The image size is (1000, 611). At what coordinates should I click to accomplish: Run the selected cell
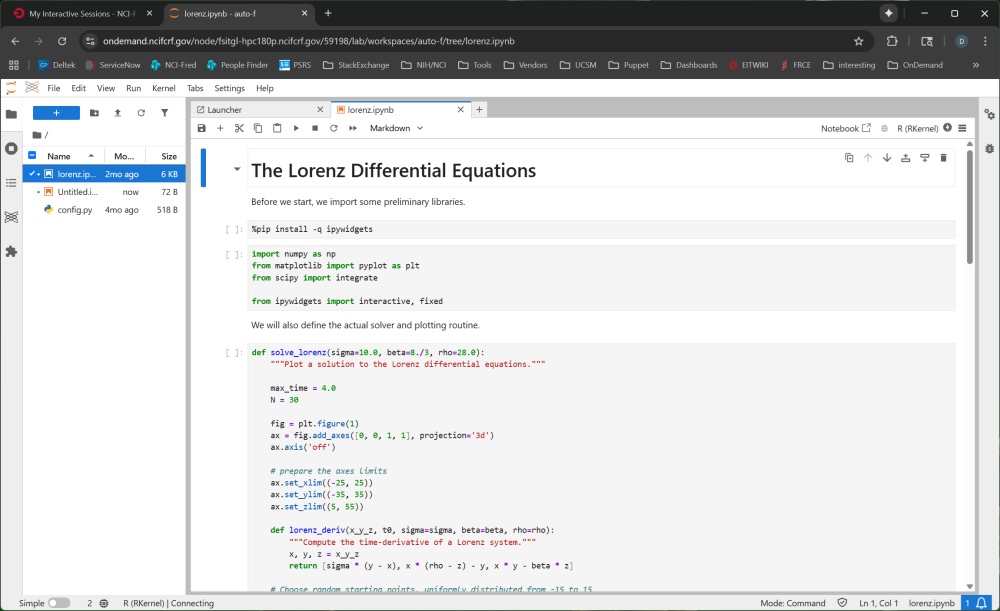tap(296, 128)
